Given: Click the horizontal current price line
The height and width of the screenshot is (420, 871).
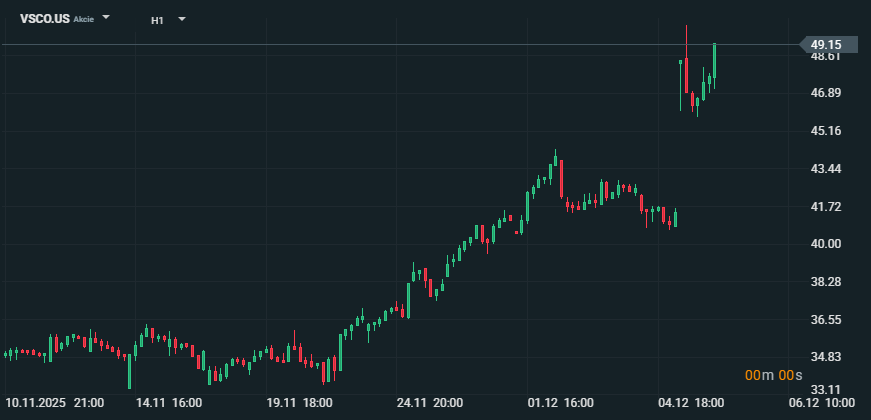Looking at the screenshot, I should [400, 44].
